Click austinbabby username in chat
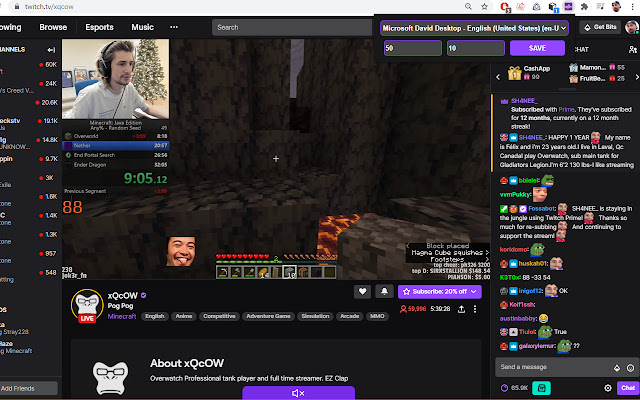Image resolution: width=640 pixels, height=400 pixels. (x=518, y=318)
